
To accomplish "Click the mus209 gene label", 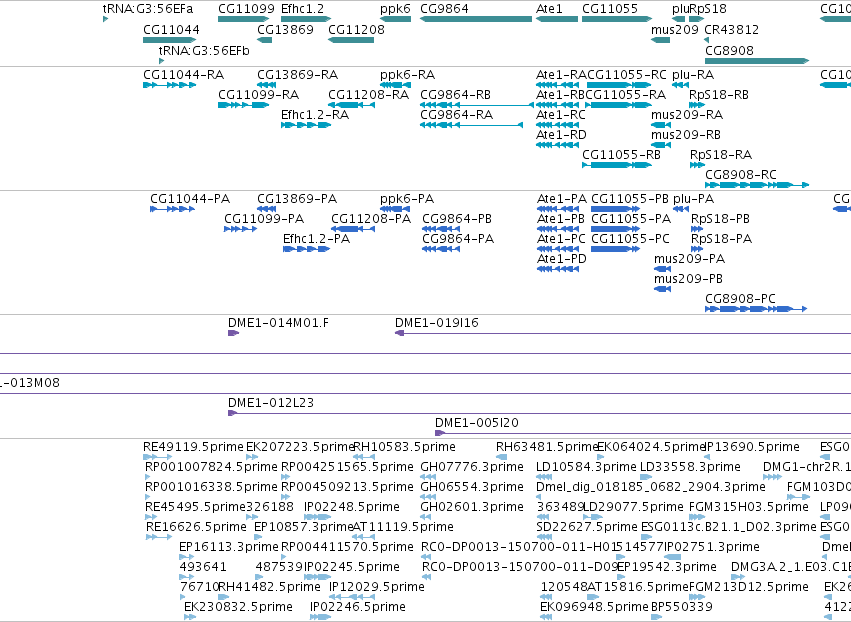I will pos(675,29).
